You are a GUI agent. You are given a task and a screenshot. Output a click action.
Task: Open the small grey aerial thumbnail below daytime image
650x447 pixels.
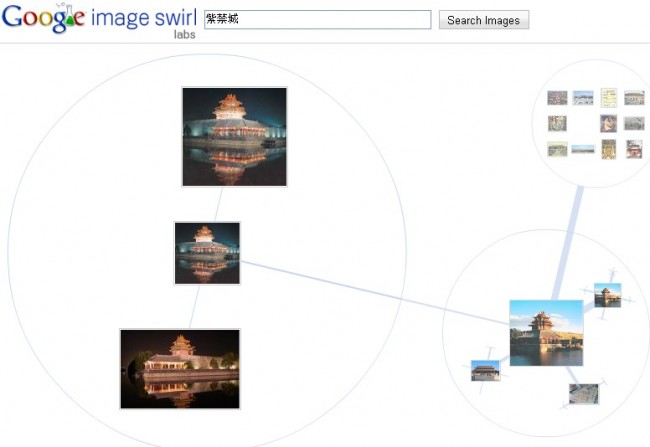[584, 393]
